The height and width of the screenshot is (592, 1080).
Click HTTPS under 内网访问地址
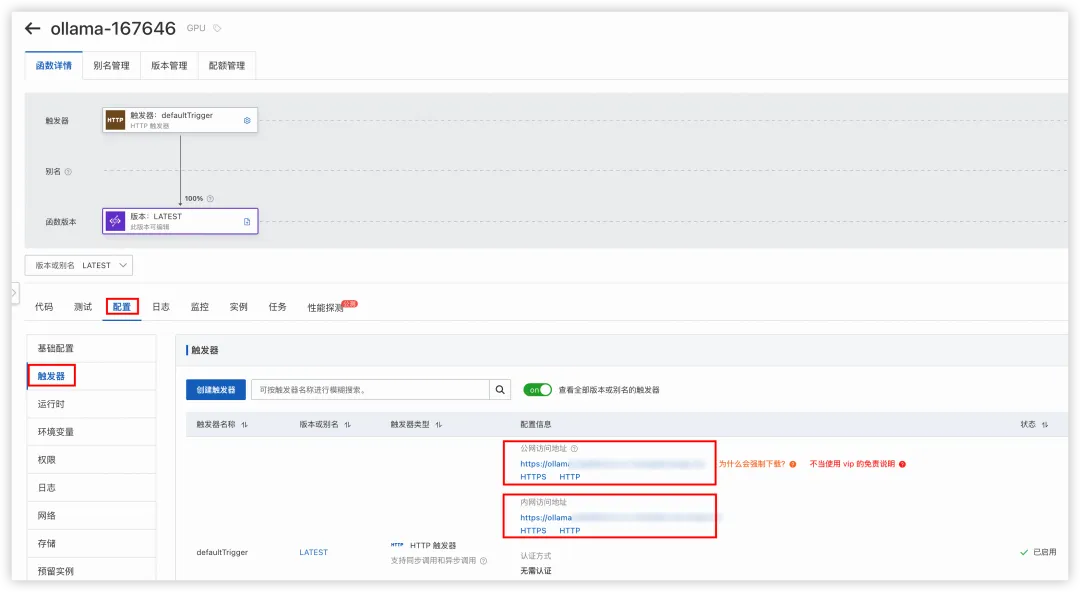tap(533, 531)
